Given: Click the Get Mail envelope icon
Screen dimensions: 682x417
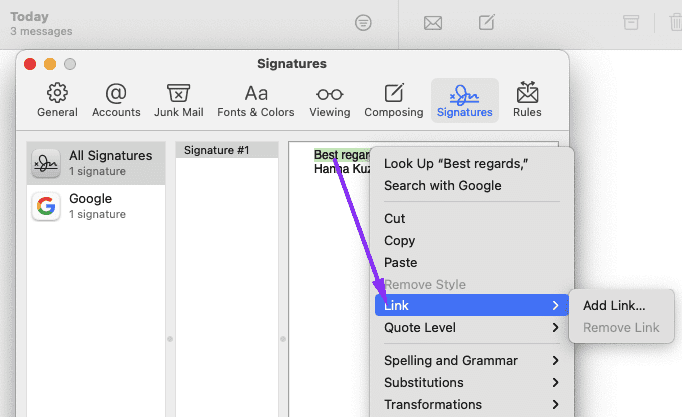Looking at the screenshot, I should point(433,22).
